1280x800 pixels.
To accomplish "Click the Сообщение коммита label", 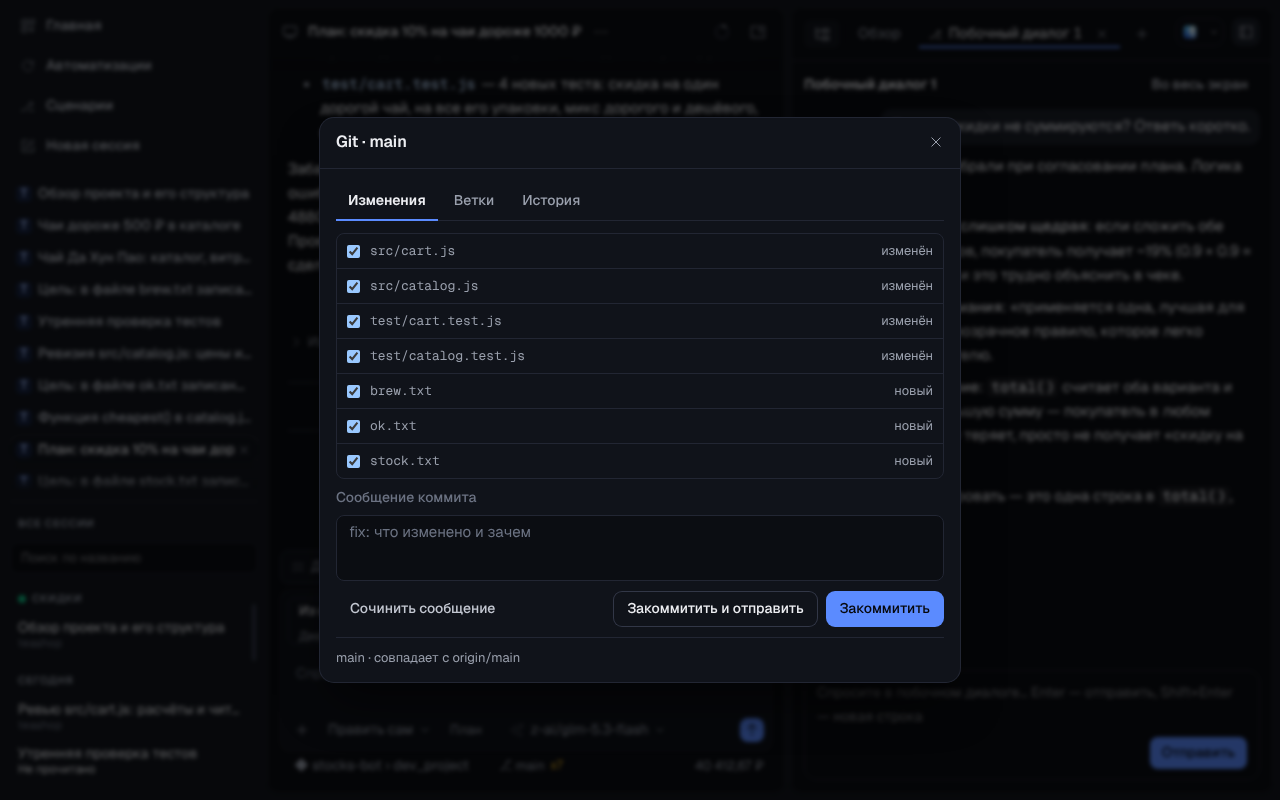I will tap(406, 497).
